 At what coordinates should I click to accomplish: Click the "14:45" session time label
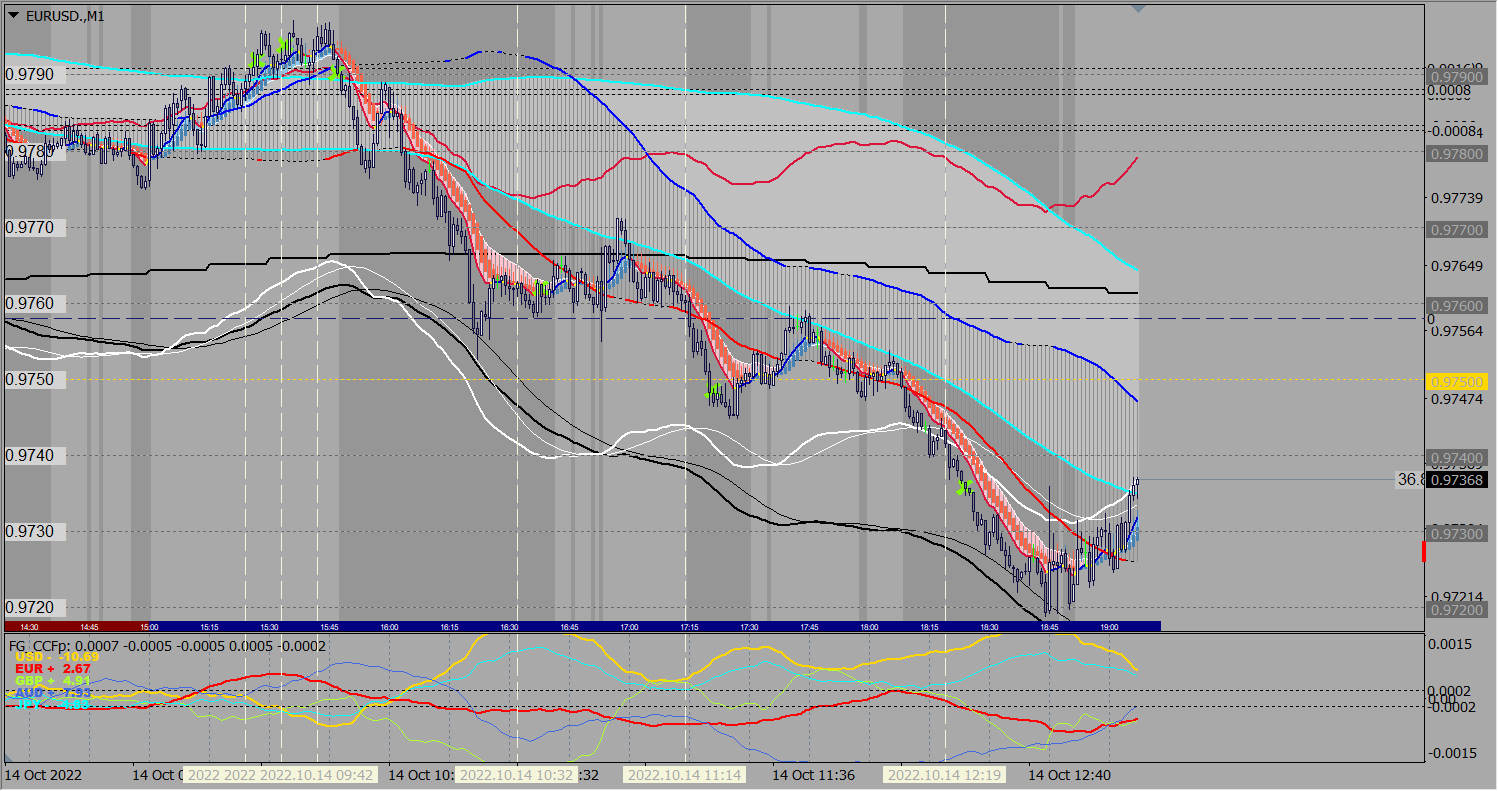click(89, 627)
